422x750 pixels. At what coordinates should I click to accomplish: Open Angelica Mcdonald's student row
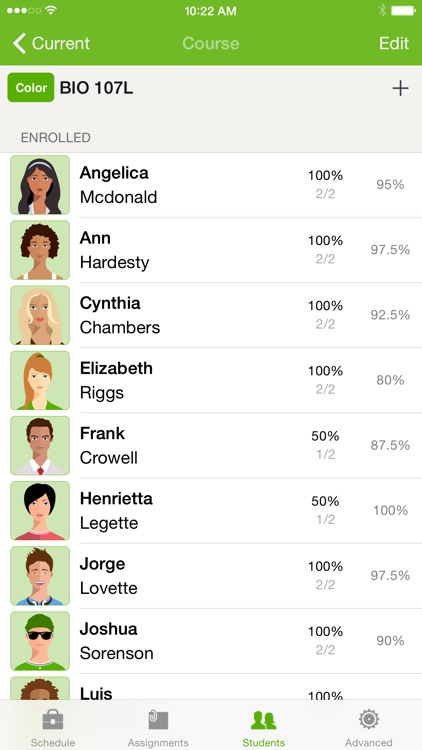click(x=211, y=185)
